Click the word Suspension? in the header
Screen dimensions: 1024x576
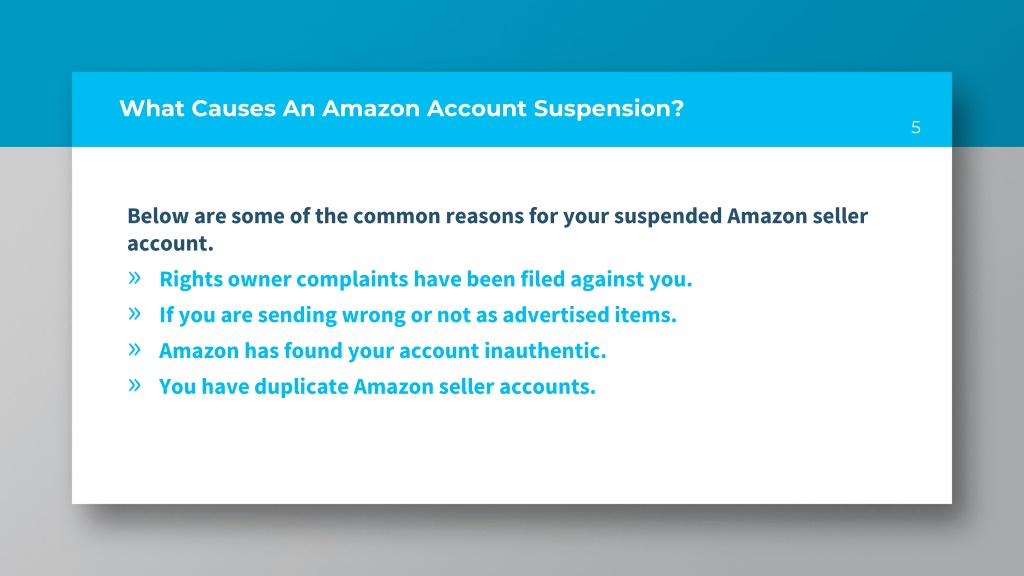tap(609, 108)
